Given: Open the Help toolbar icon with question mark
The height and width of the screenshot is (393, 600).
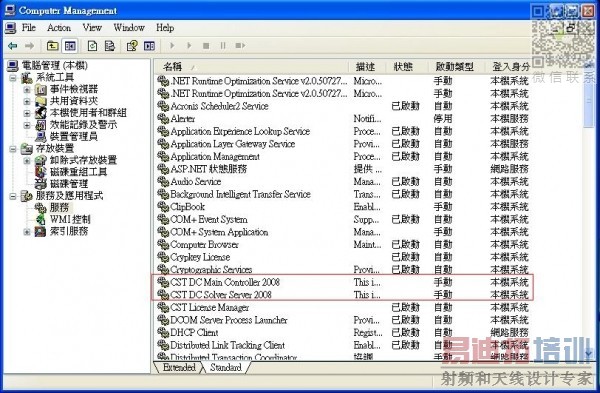Looking at the screenshot, I should coord(132,46).
